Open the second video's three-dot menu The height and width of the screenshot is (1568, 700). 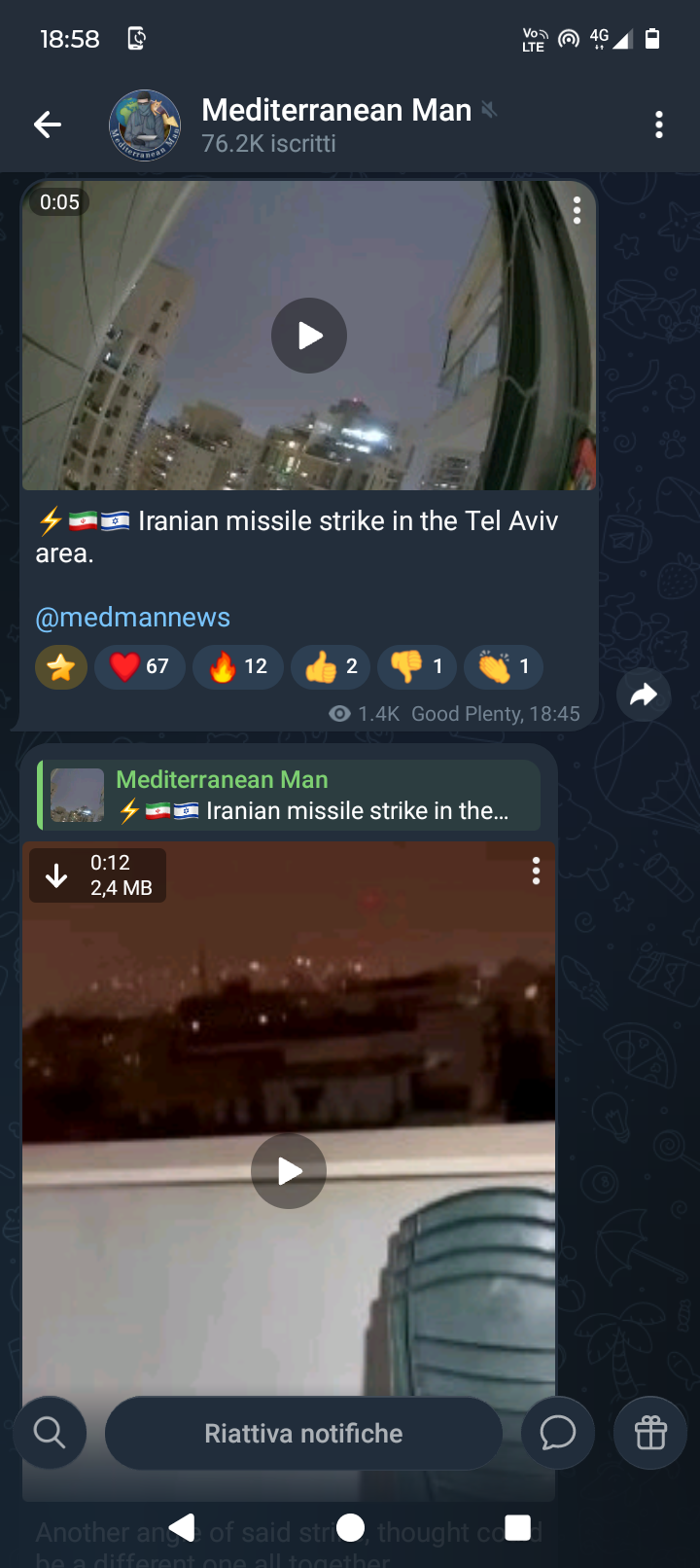click(536, 872)
